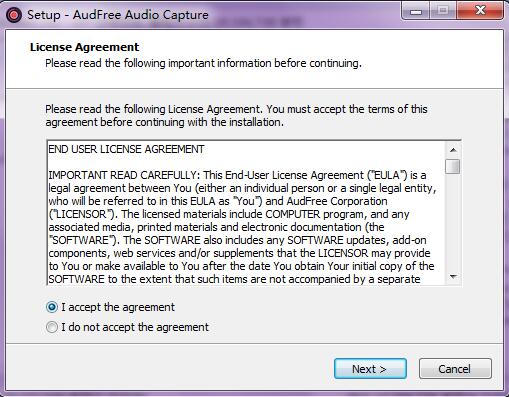509x397 pixels.
Task: Click the bold 'License Agreement' heading
Action: tap(84, 47)
